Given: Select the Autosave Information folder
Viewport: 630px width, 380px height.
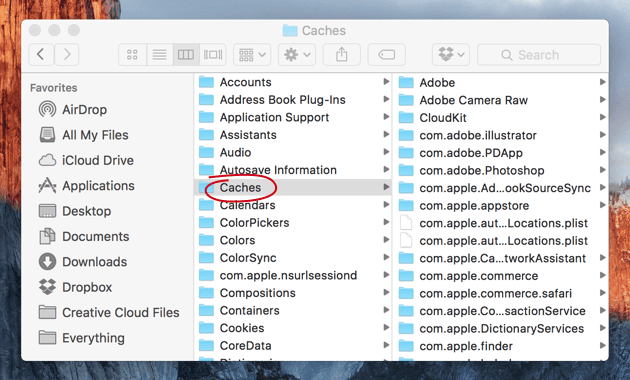Looking at the screenshot, I should [293, 170].
